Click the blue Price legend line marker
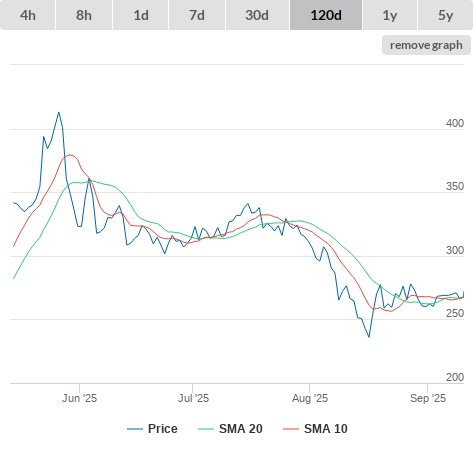Viewport: 474px width, 455px height. 135,429
